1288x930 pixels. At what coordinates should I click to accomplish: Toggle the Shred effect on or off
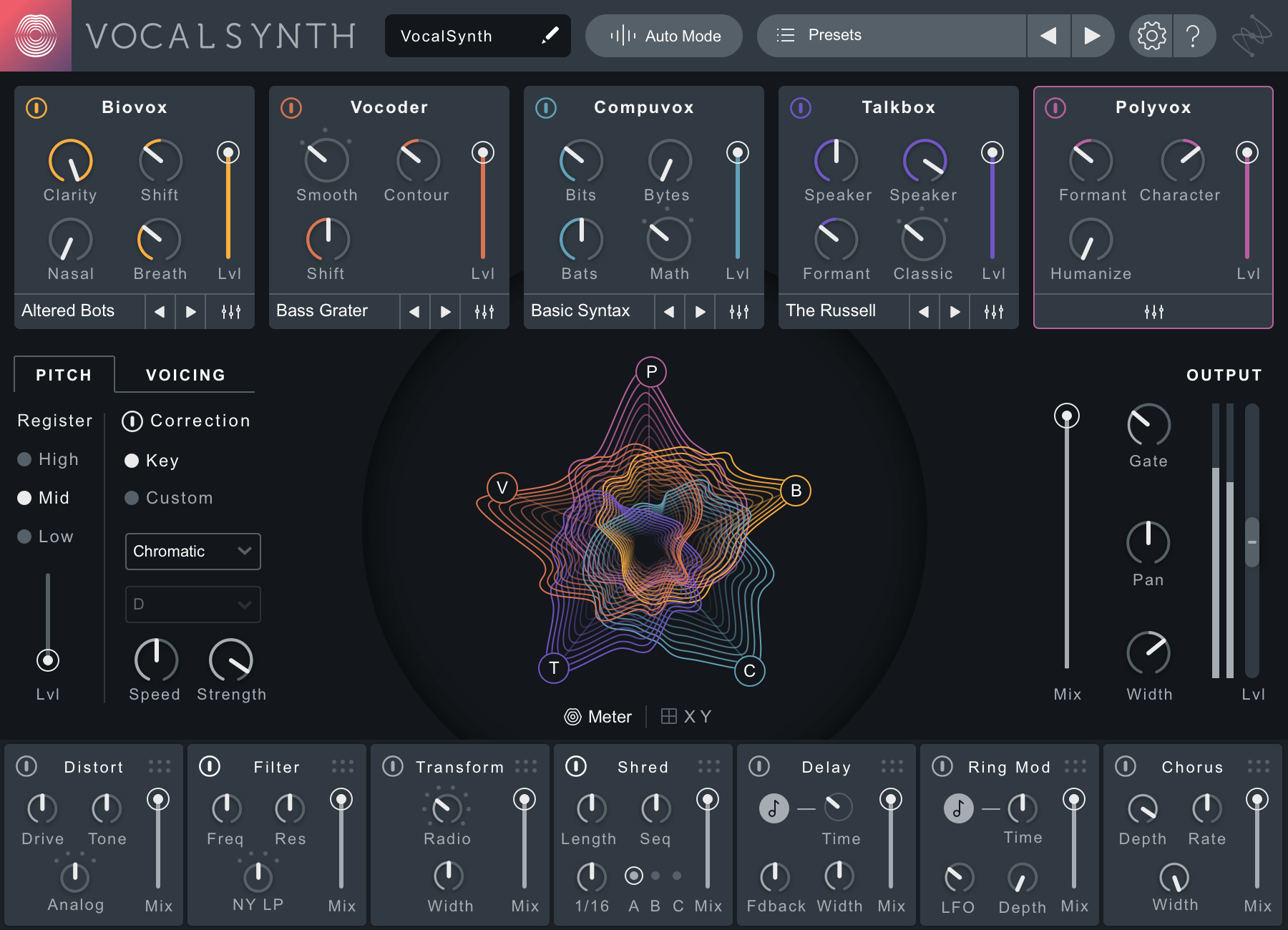[576, 766]
